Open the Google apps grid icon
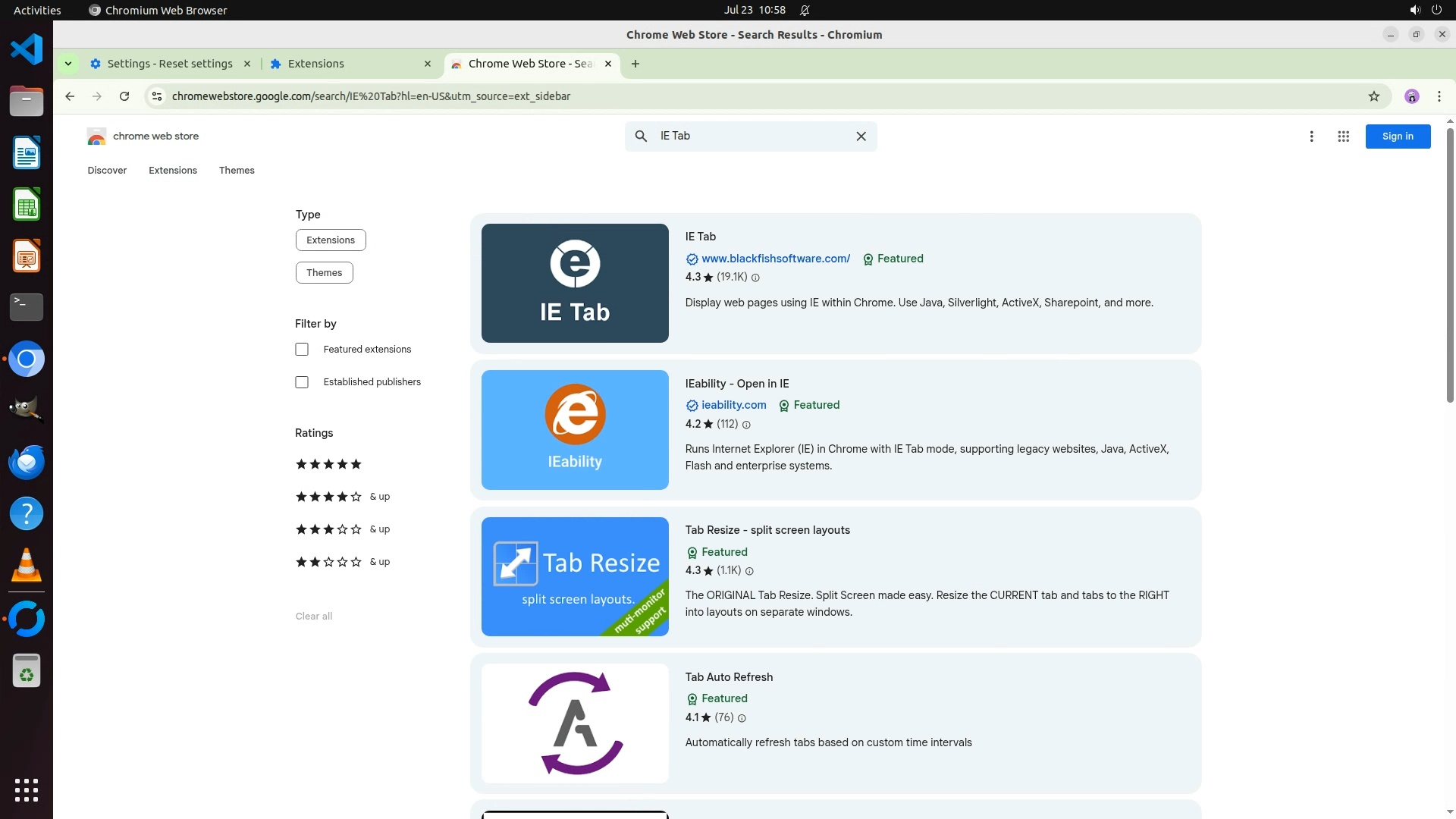 (1343, 136)
